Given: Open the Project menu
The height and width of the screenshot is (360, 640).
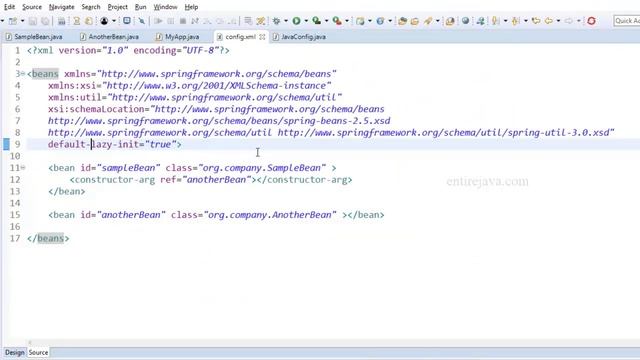Looking at the screenshot, I should coord(118,7).
